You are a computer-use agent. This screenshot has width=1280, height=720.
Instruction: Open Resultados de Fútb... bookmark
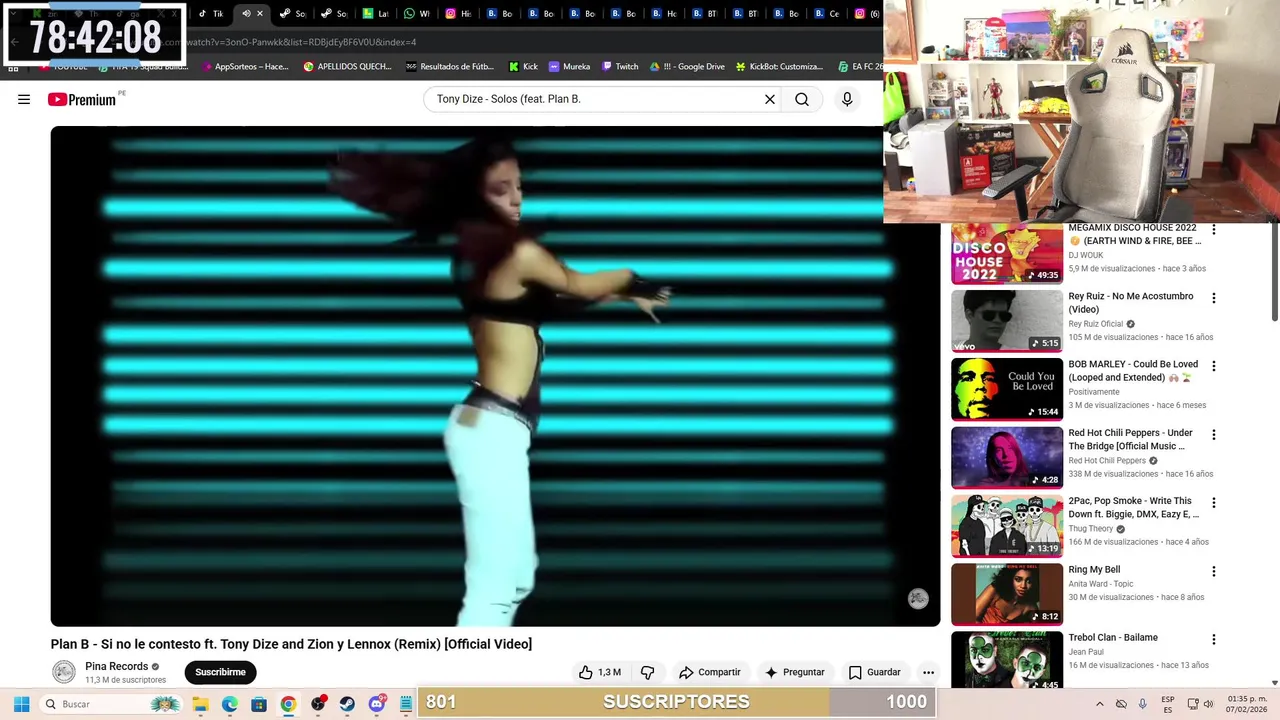pos(450,67)
